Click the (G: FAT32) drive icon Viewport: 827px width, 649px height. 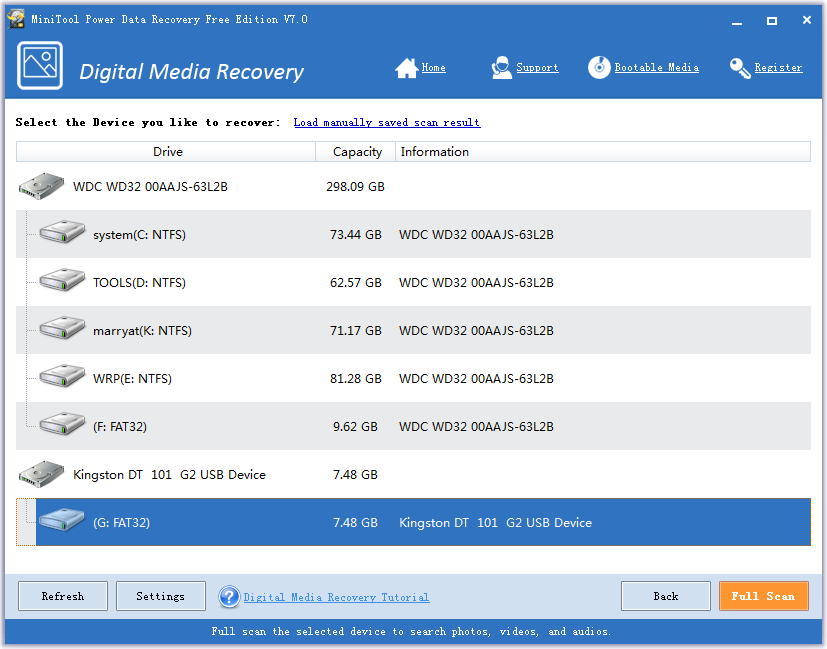[x=62, y=520]
